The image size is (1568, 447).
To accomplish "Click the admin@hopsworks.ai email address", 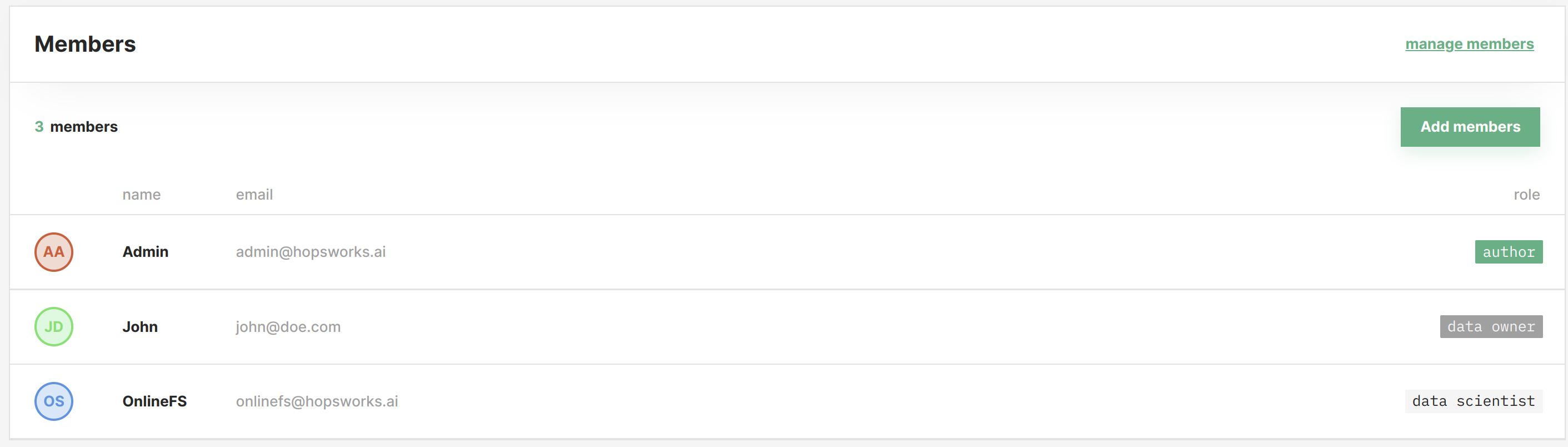I will pos(311,252).
